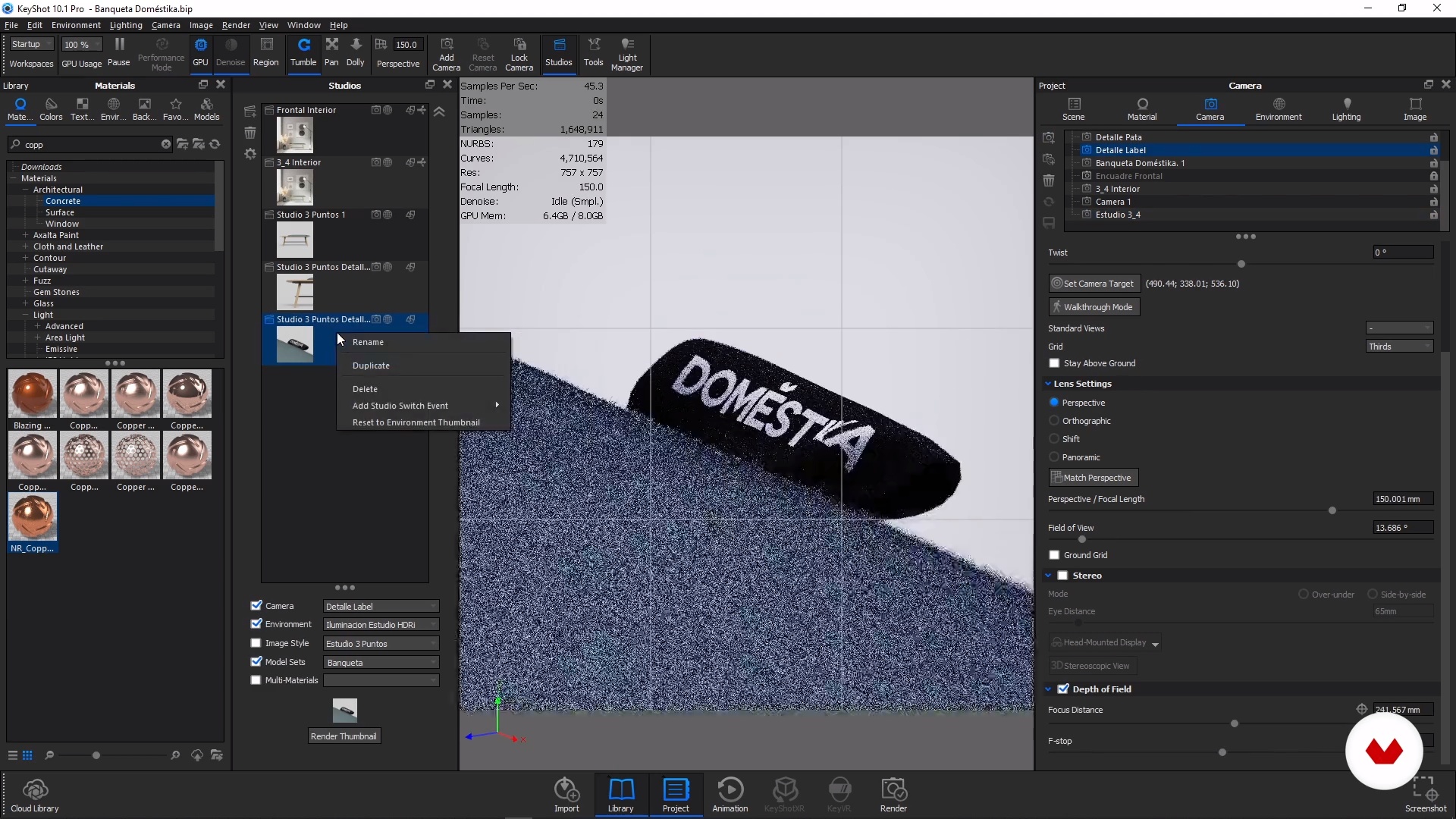Open the Lighting menu

[126, 25]
